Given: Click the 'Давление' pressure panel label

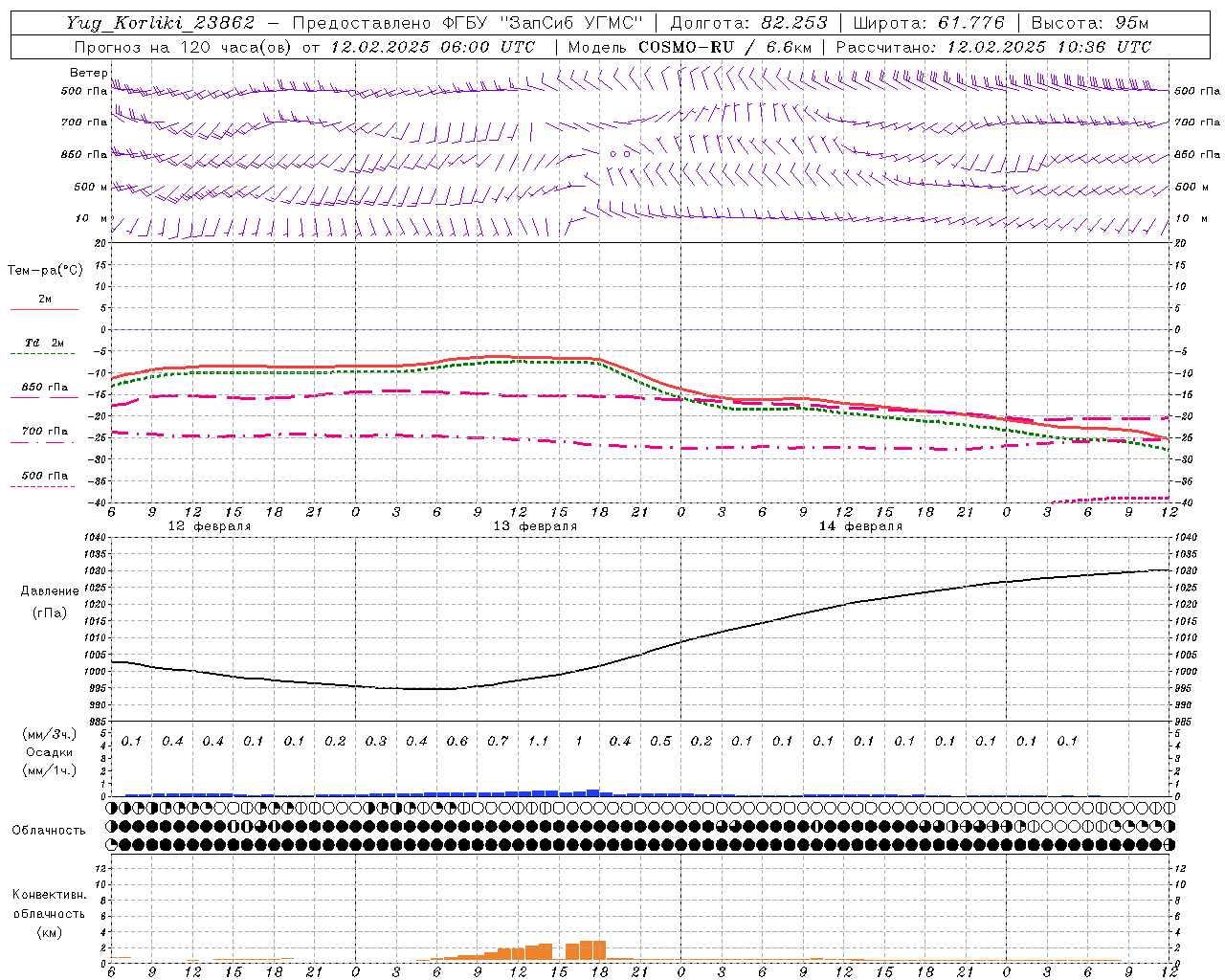Looking at the screenshot, I should pyautogui.click(x=50, y=591).
